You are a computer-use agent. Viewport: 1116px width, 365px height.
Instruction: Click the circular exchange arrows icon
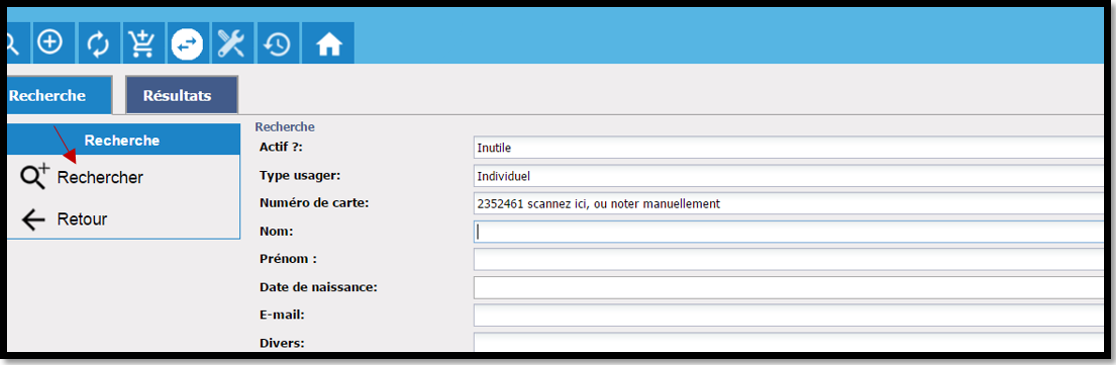click(x=187, y=43)
